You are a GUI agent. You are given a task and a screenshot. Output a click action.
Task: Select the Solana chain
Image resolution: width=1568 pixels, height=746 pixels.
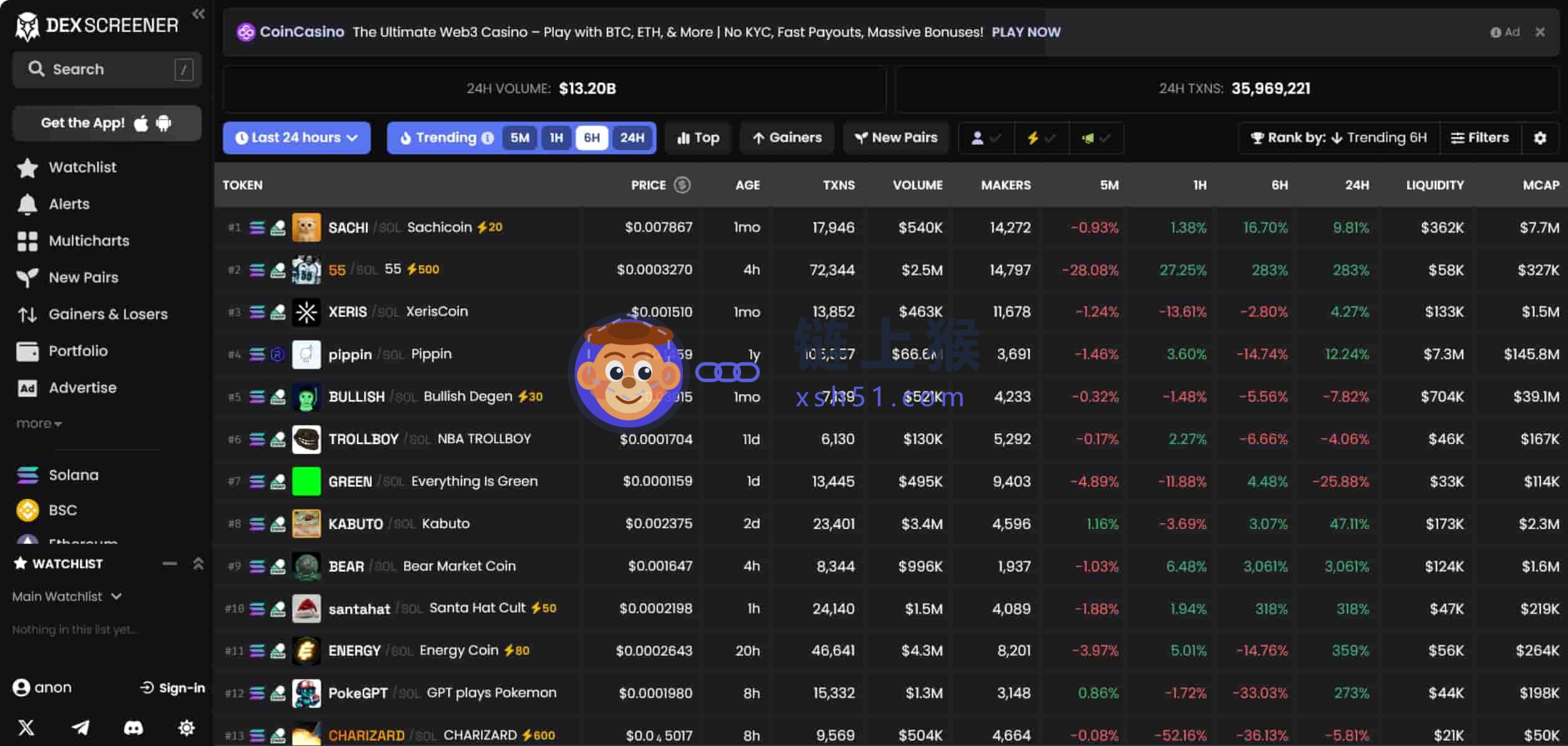[x=57, y=475]
